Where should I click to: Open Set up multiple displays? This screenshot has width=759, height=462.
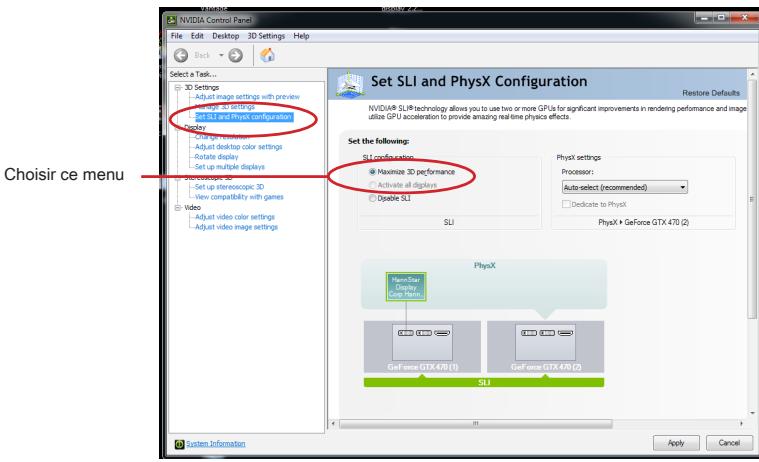click(x=230, y=167)
